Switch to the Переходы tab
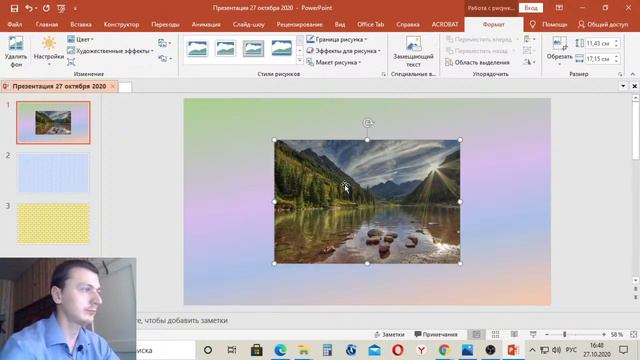640x360 pixels. pyautogui.click(x=165, y=24)
